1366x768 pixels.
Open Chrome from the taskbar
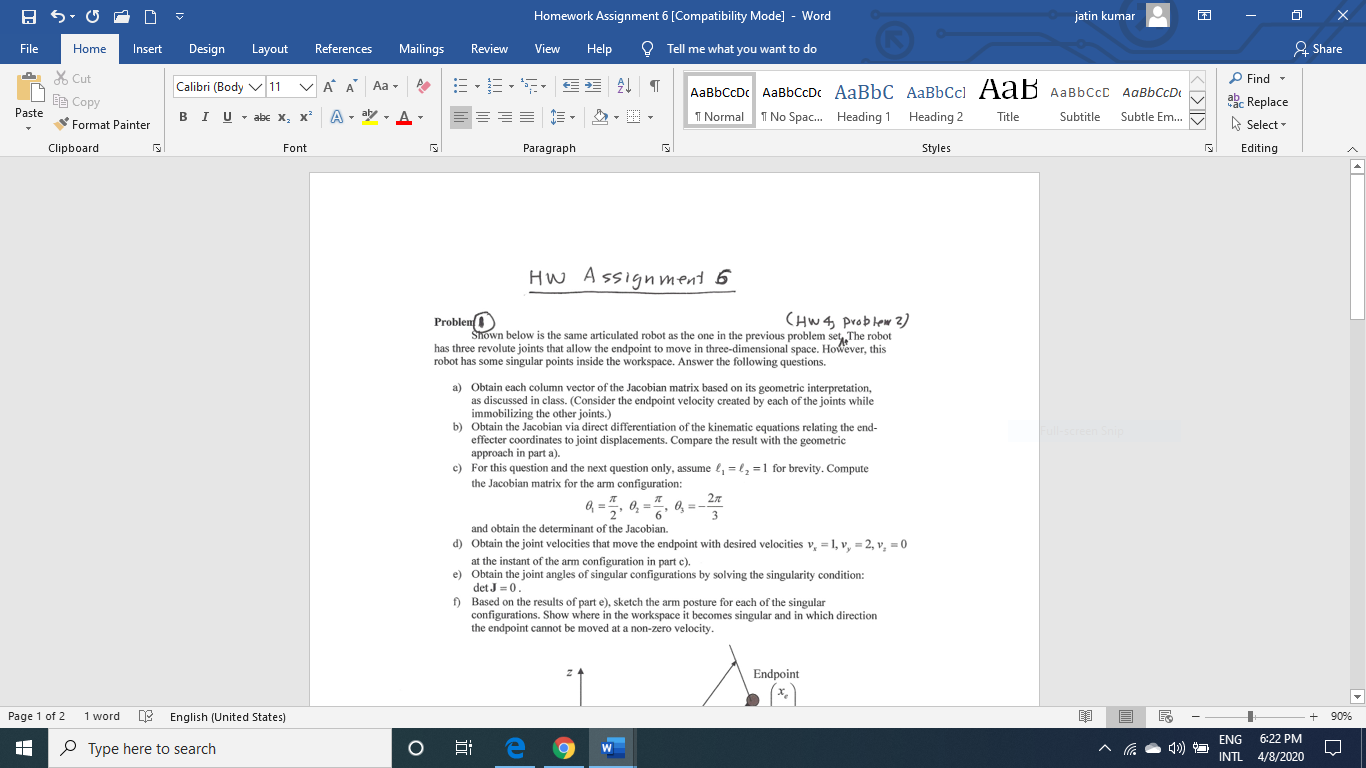click(x=565, y=747)
